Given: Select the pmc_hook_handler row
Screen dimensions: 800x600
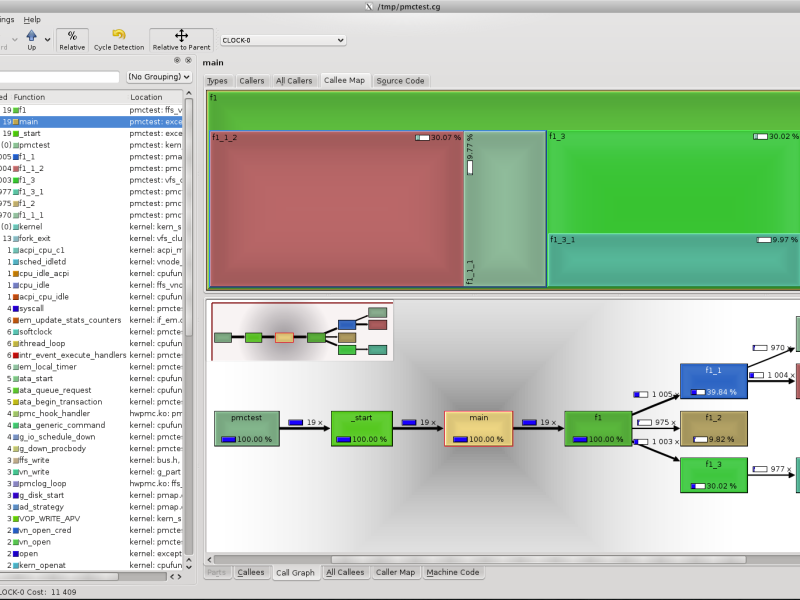Looking at the screenshot, I should pyautogui.click(x=91, y=413).
